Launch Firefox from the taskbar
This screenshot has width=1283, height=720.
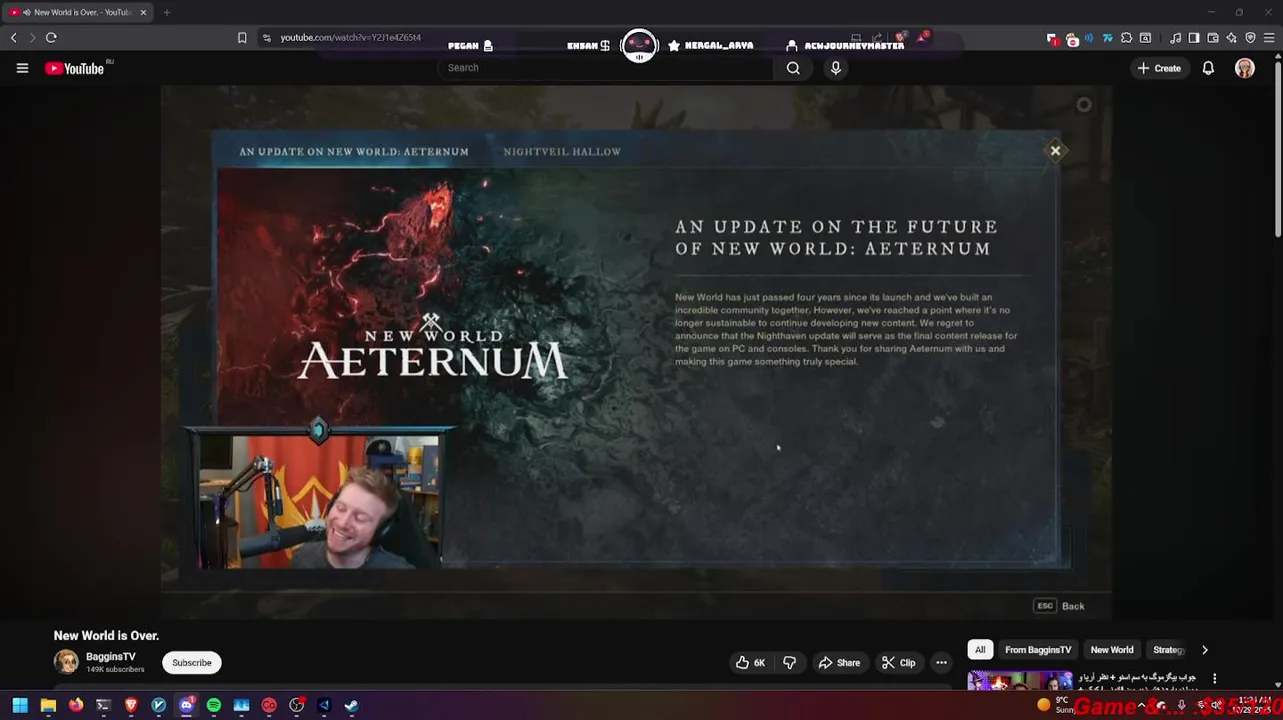[x=76, y=705]
